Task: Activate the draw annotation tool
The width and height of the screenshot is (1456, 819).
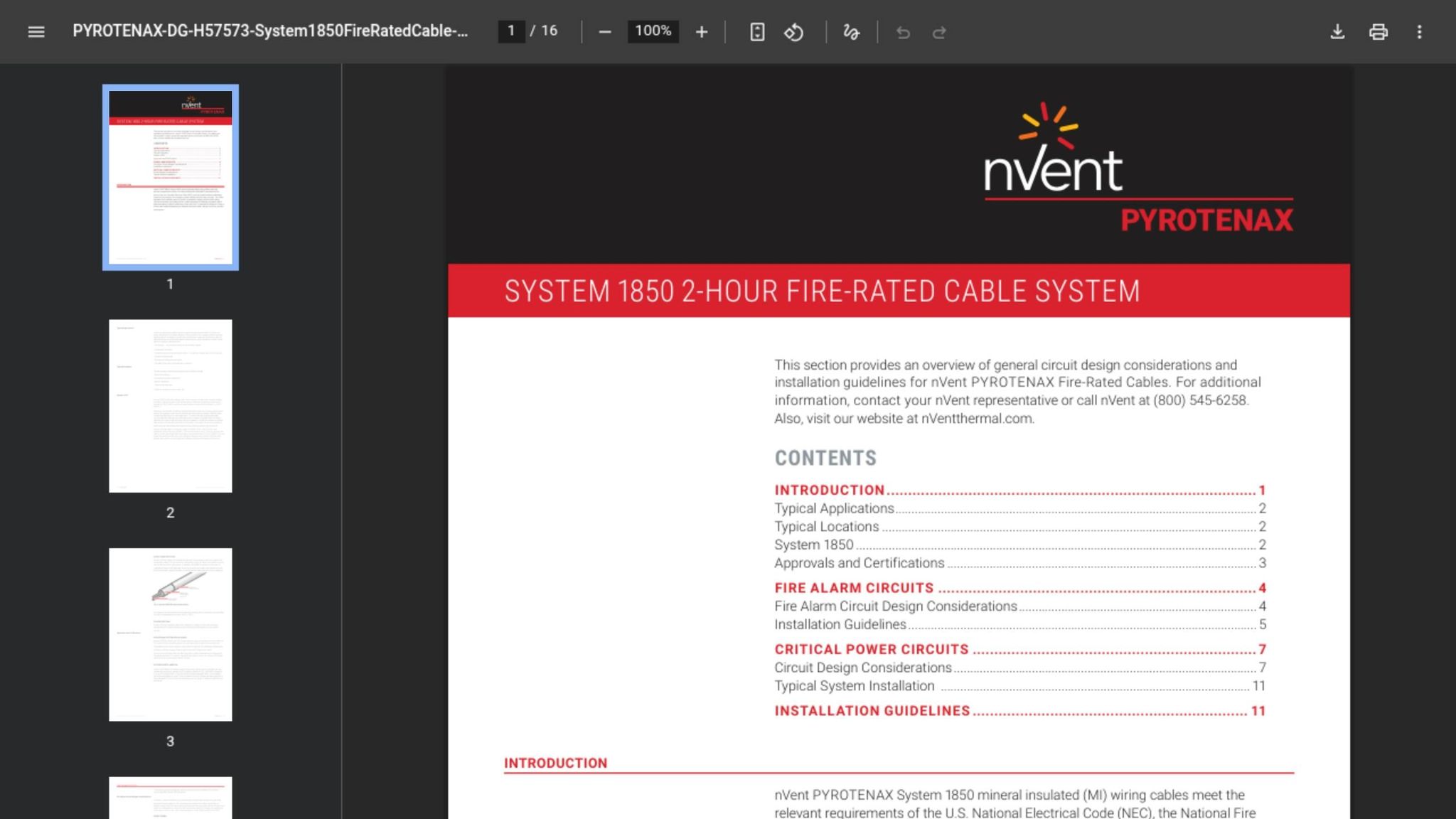Action: click(851, 32)
